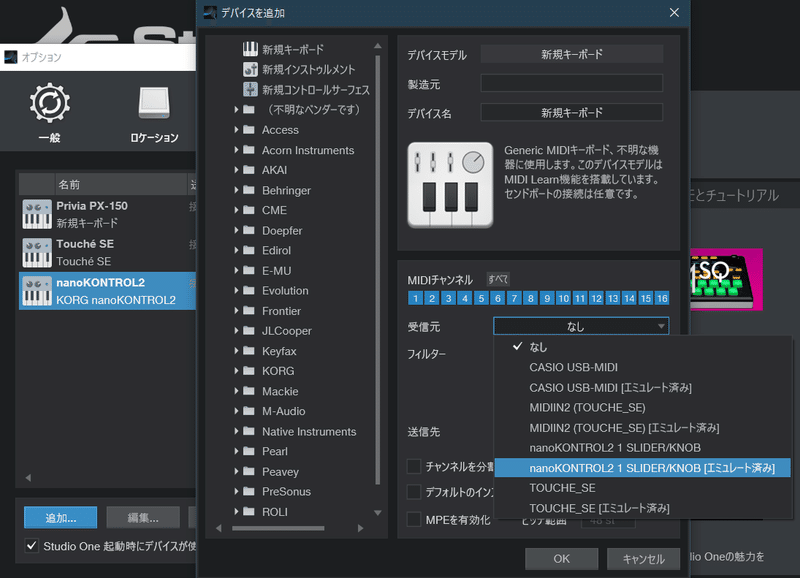
Task: Click the M-Audio folder icon
Action: click(249, 411)
